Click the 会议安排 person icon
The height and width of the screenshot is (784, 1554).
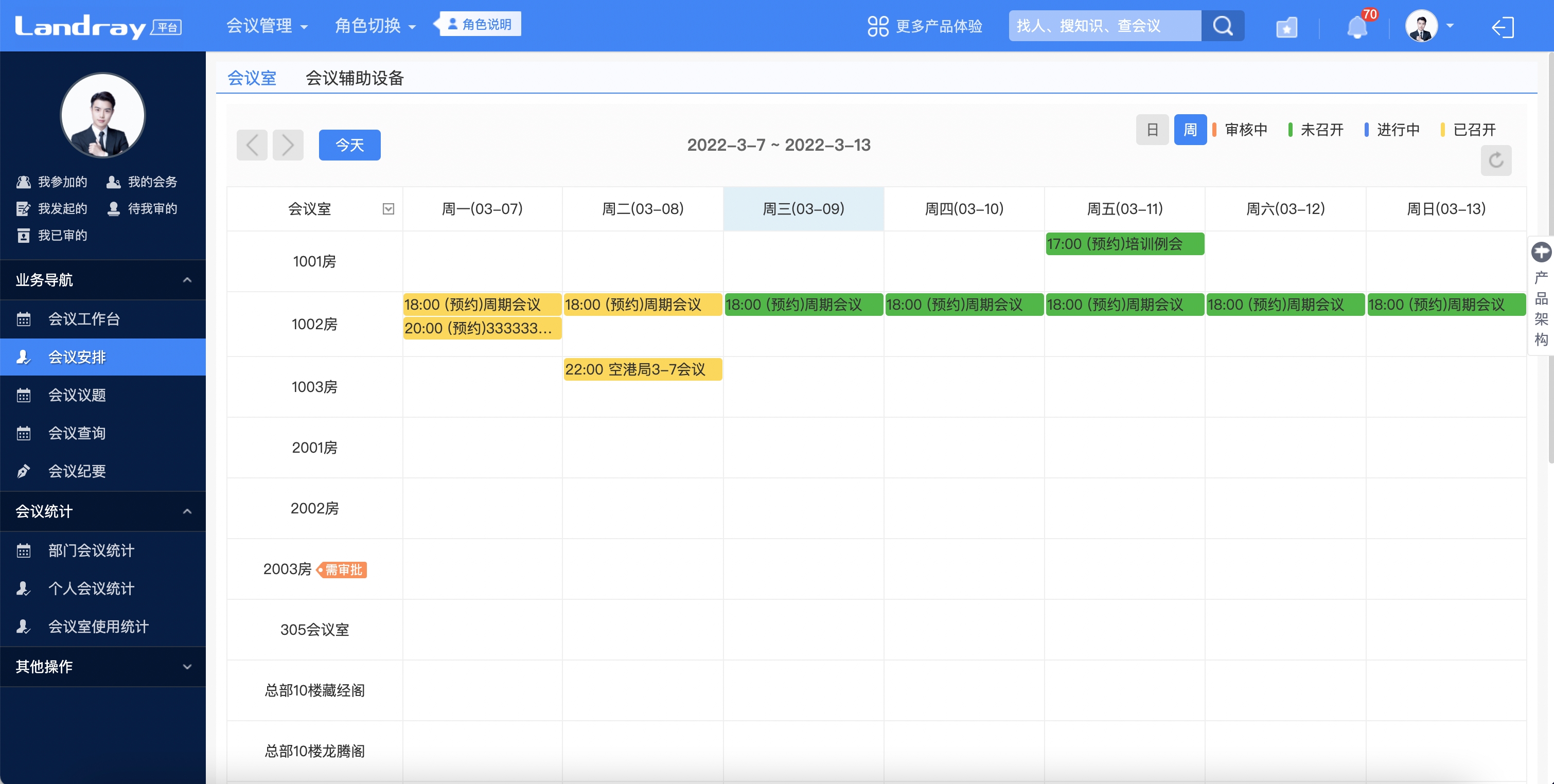24,357
